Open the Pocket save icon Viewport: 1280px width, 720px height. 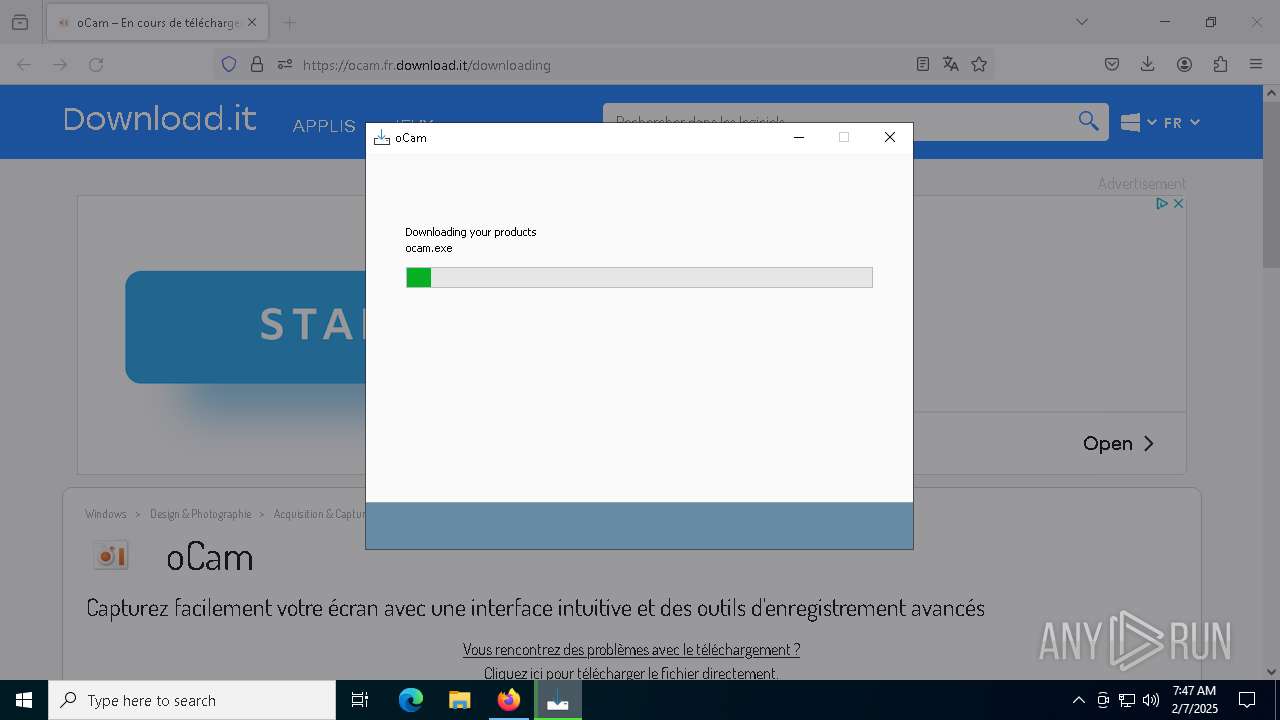click(1112, 64)
